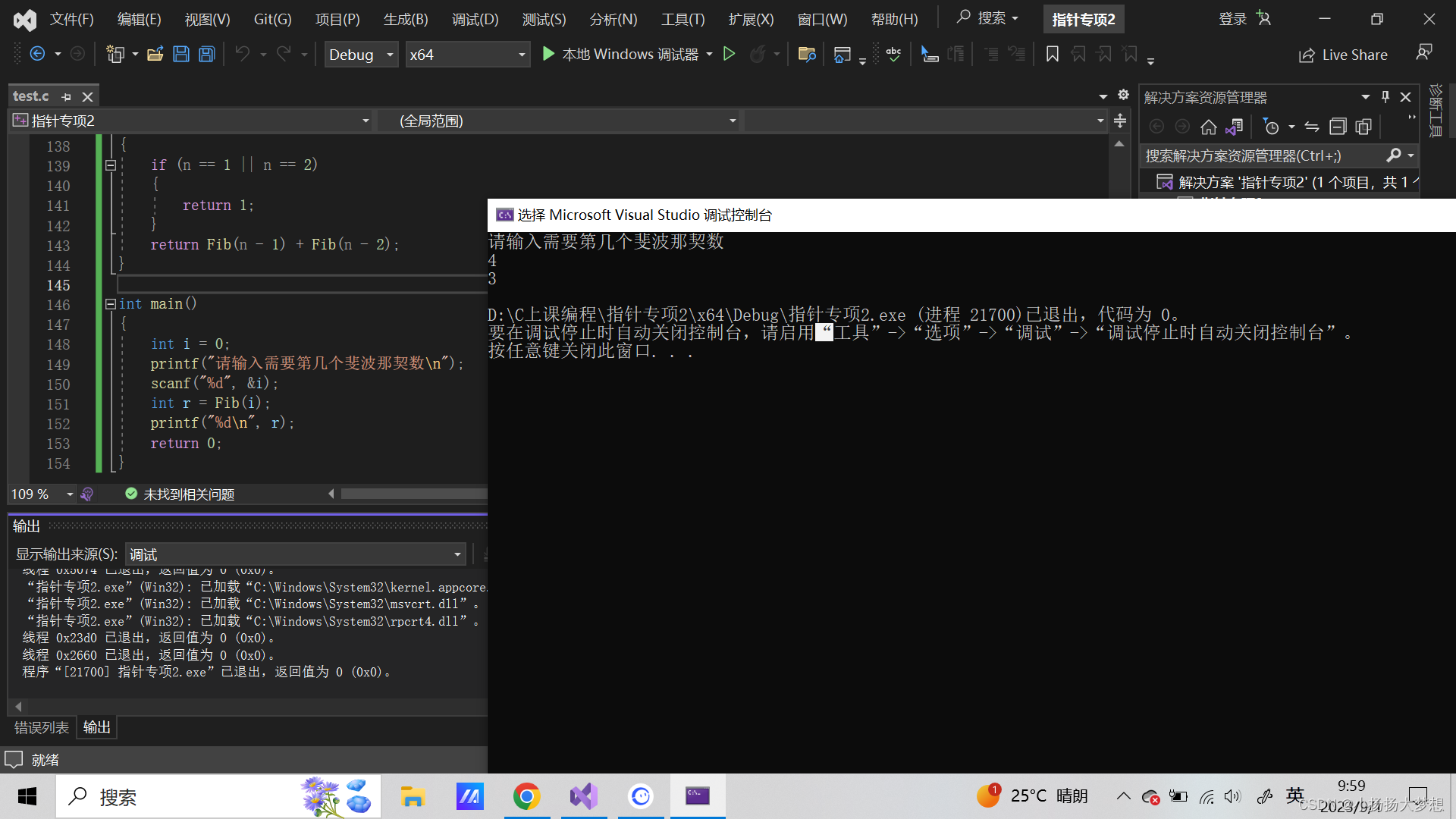Open the Git(G) menu
The height and width of the screenshot is (819, 1456).
(272, 19)
